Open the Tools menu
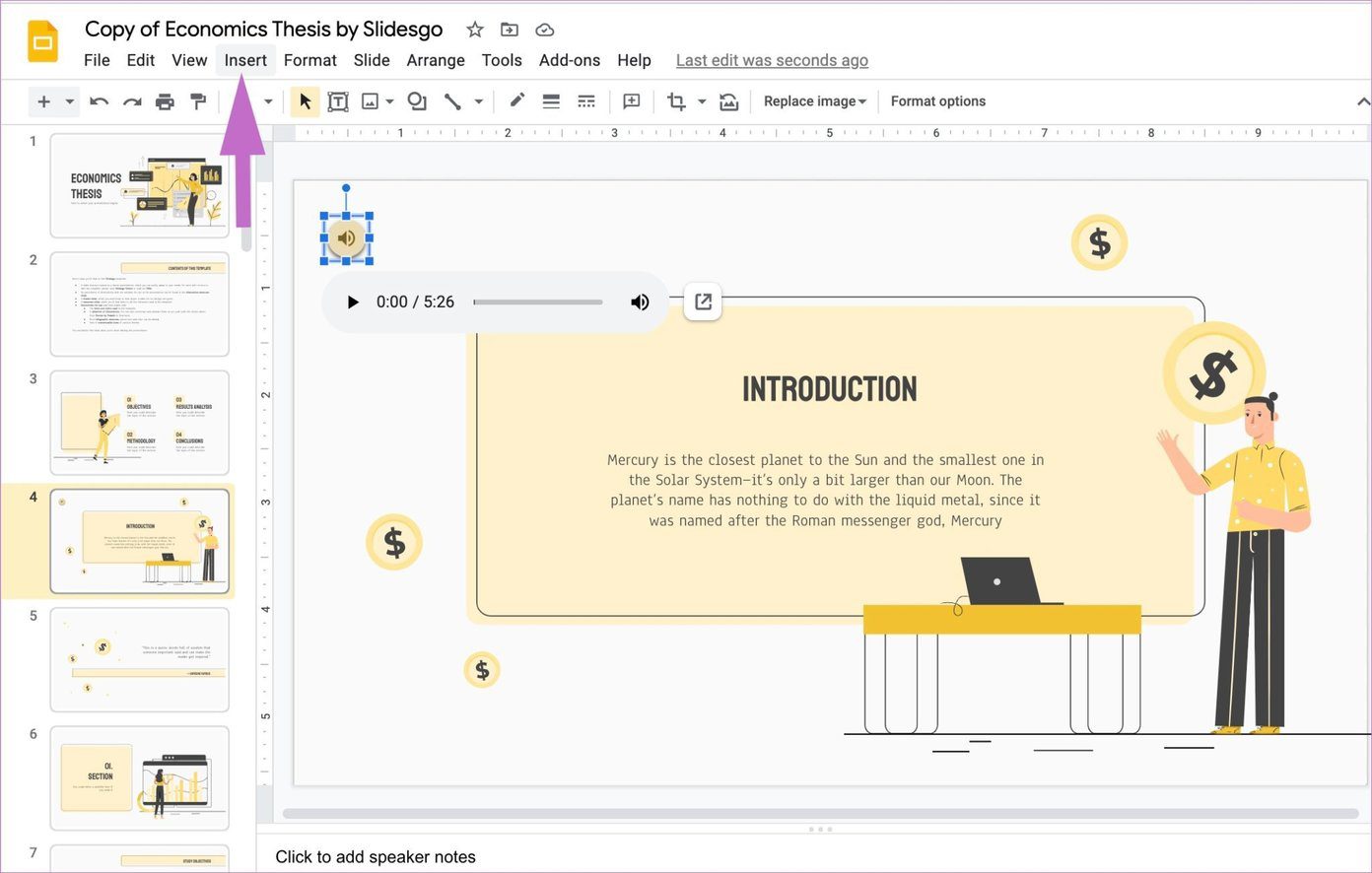This screenshot has width=1372, height=873. [502, 60]
